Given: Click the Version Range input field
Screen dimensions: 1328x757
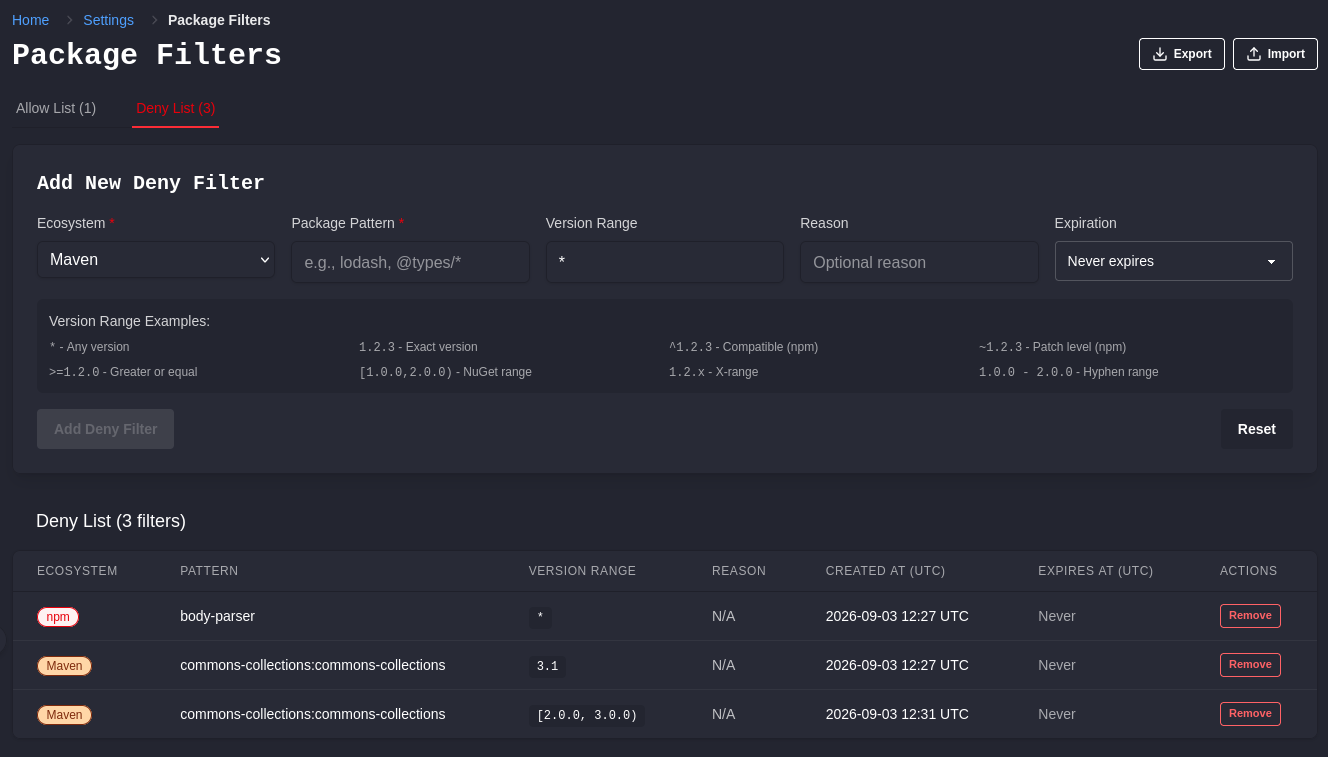Looking at the screenshot, I should pos(665,262).
